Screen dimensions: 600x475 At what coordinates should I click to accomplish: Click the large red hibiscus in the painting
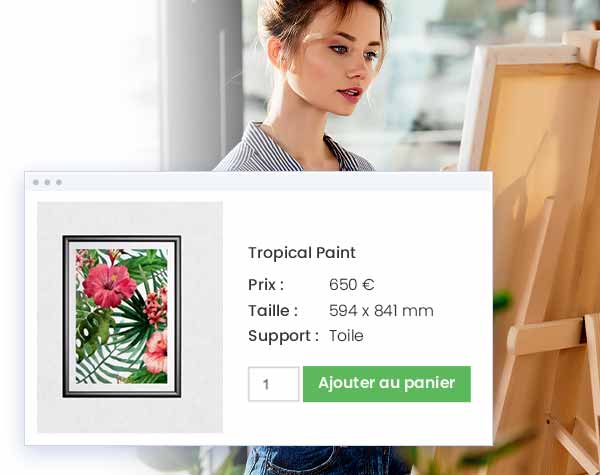click(x=109, y=284)
